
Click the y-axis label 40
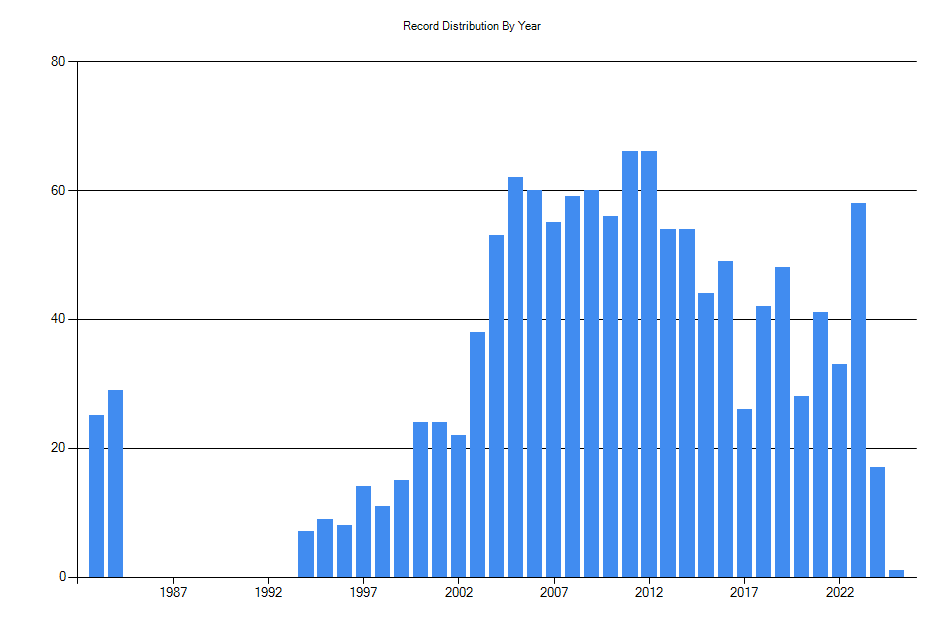click(58, 319)
